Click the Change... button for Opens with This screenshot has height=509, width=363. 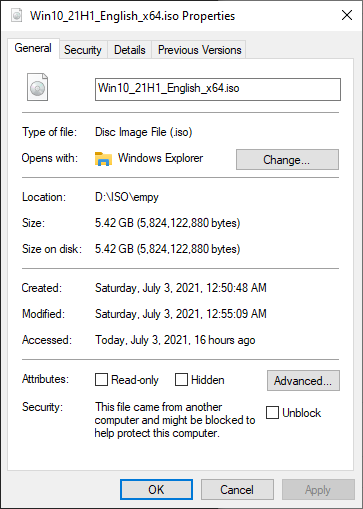[x=287, y=160]
